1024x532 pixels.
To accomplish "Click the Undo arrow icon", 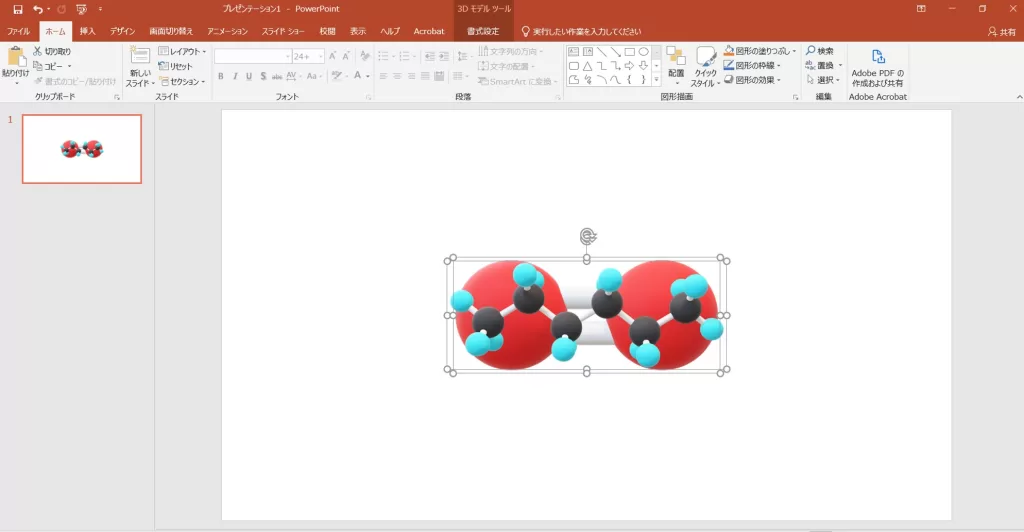I will [37, 9].
